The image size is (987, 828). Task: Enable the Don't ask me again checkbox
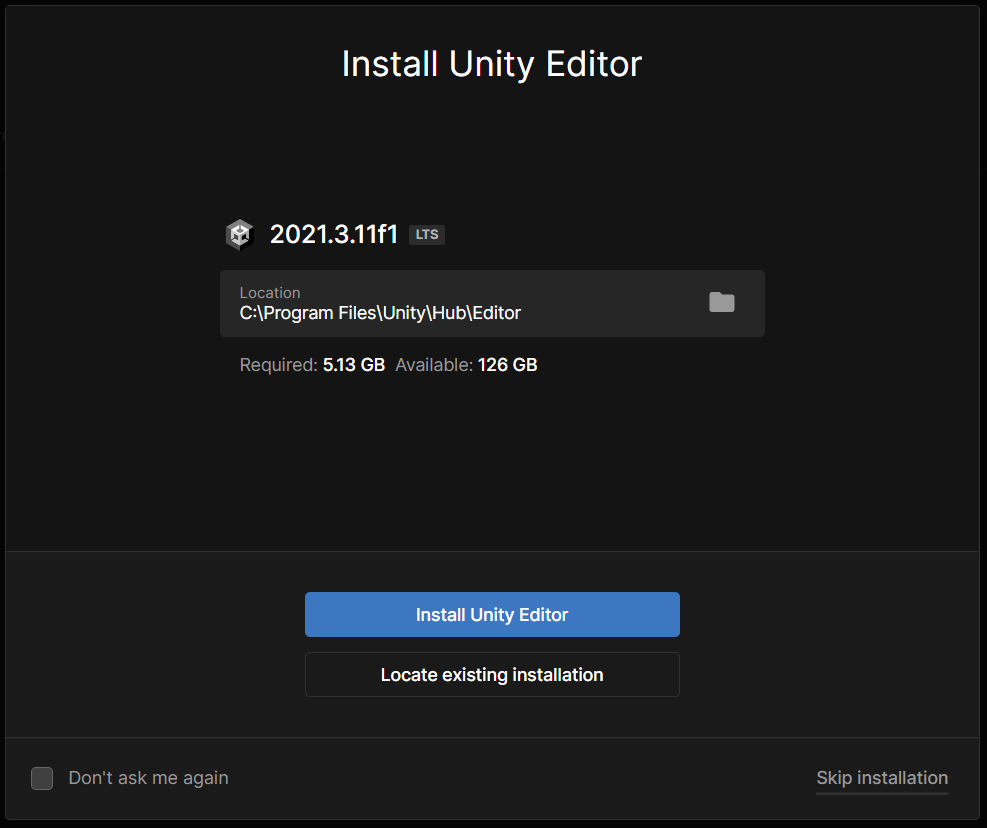tap(42, 778)
